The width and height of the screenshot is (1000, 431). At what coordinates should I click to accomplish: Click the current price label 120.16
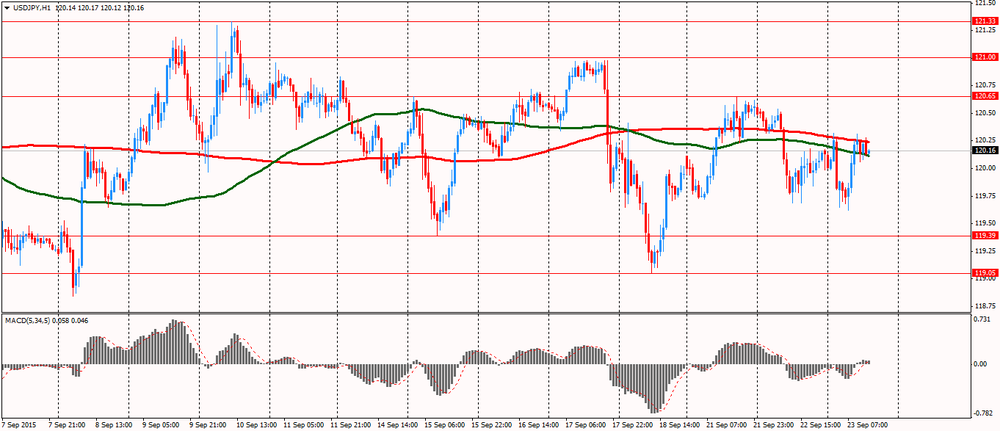[985, 150]
